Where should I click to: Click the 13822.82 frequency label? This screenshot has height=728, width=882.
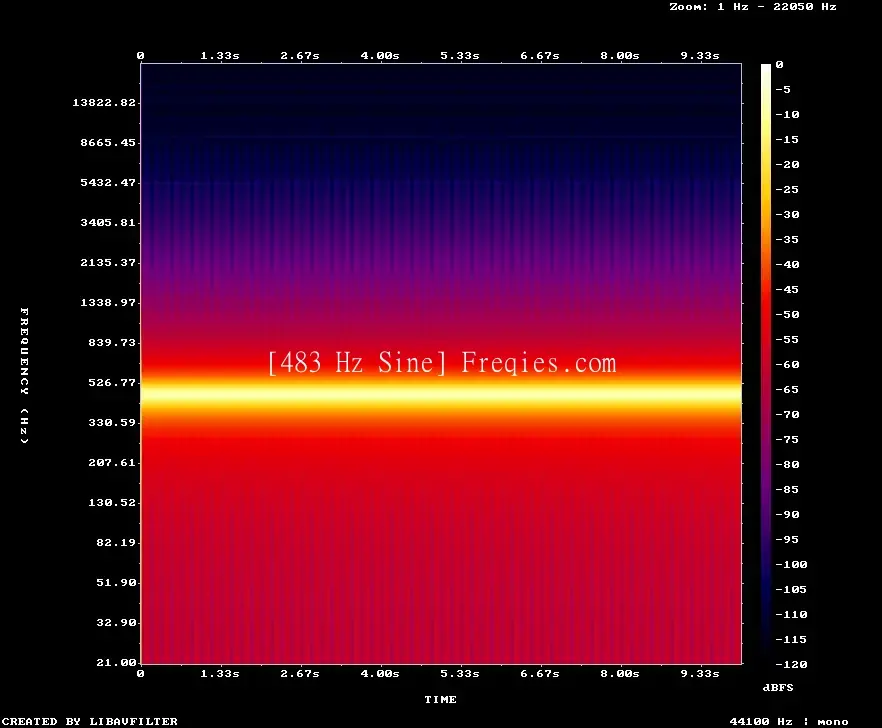[x=104, y=102]
